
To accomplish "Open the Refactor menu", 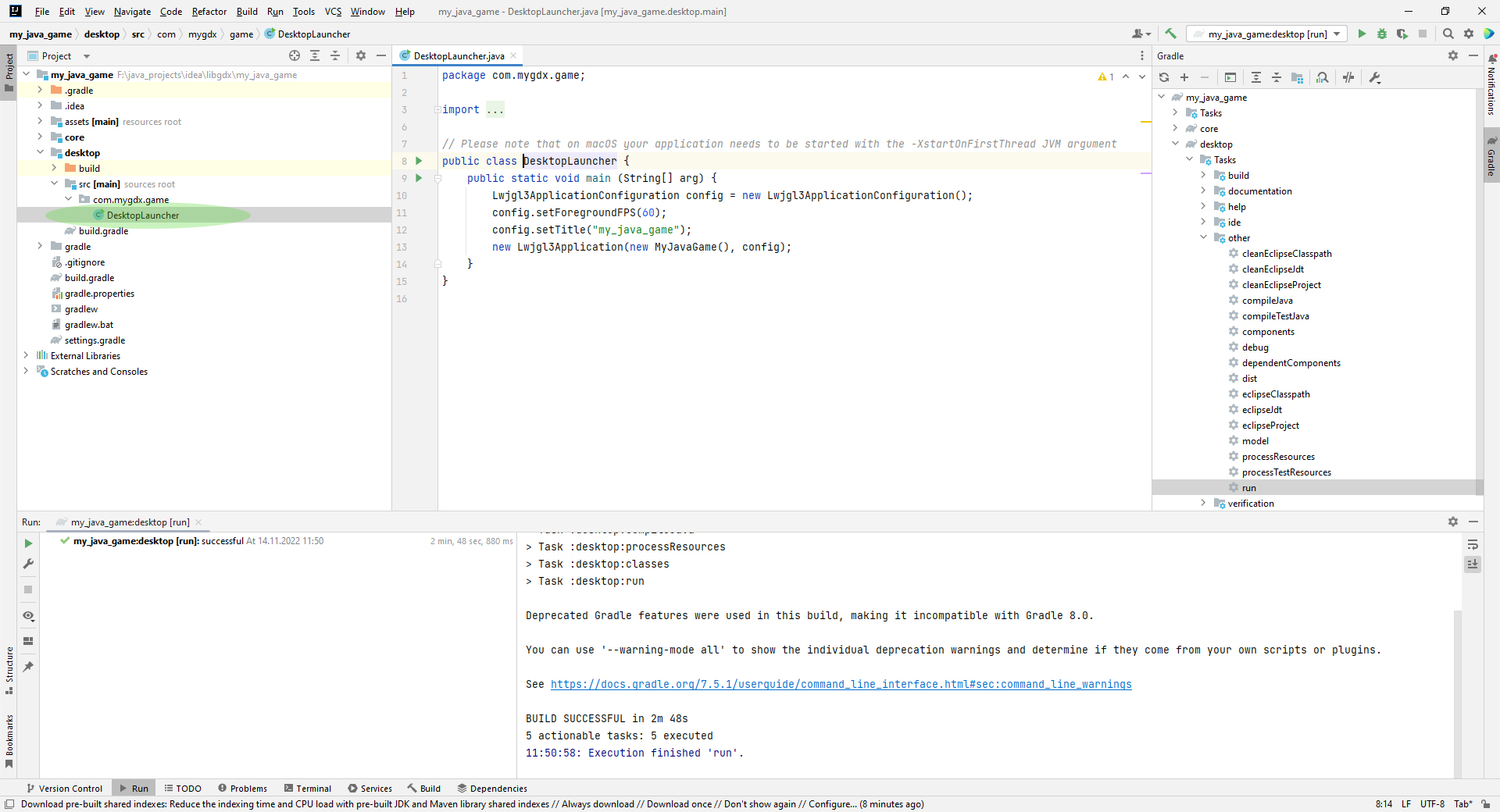I will tap(209, 11).
